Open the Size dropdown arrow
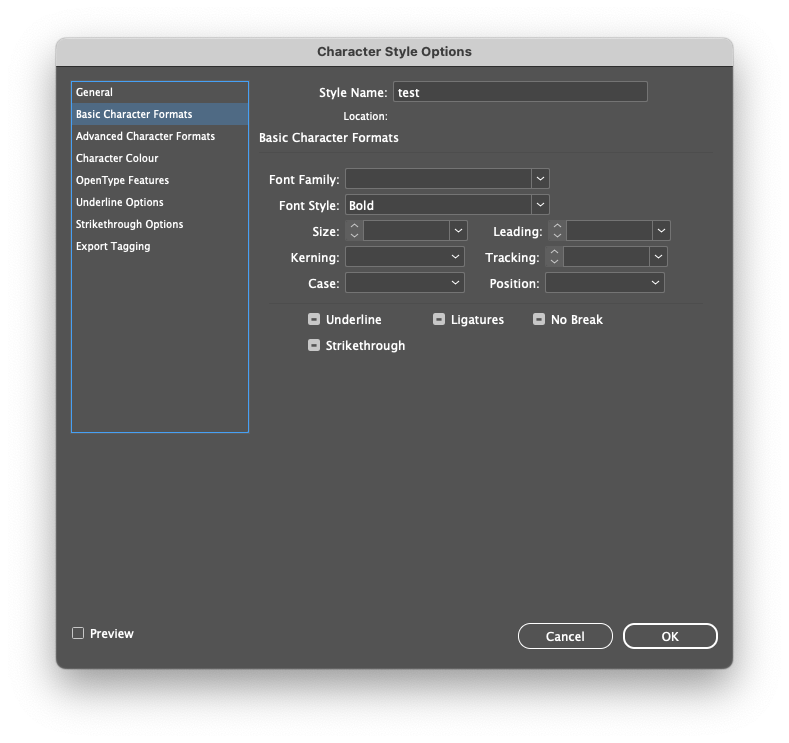 [458, 231]
